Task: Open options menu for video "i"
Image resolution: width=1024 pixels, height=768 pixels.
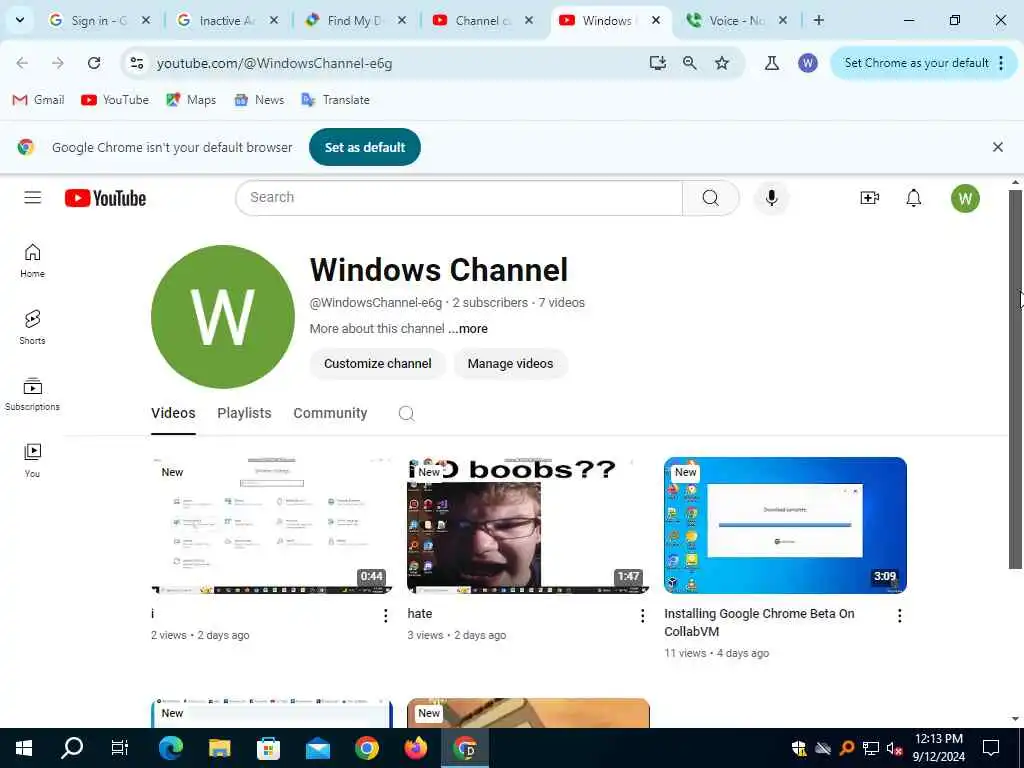Action: click(385, 615)
